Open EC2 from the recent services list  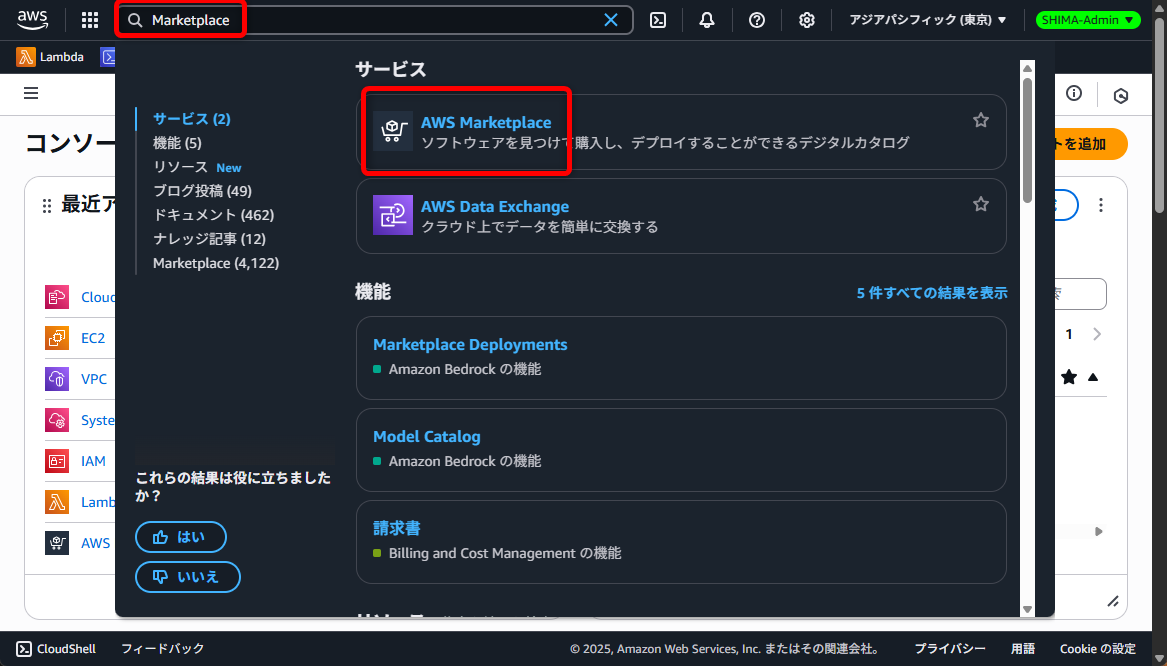click(92, 338)
